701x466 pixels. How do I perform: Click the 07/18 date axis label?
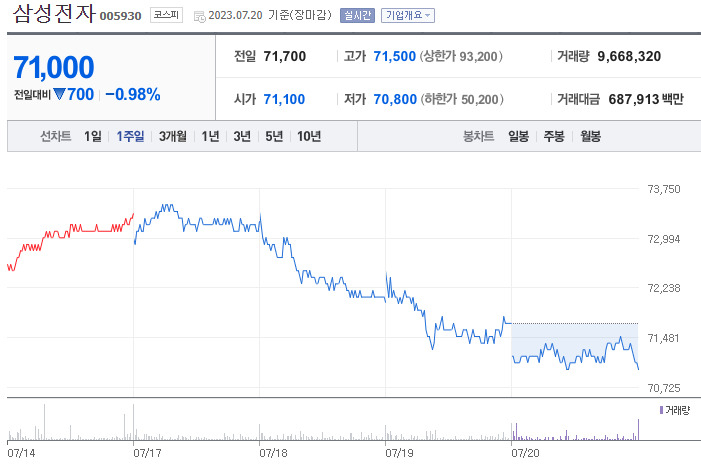(x=273, y=453)
